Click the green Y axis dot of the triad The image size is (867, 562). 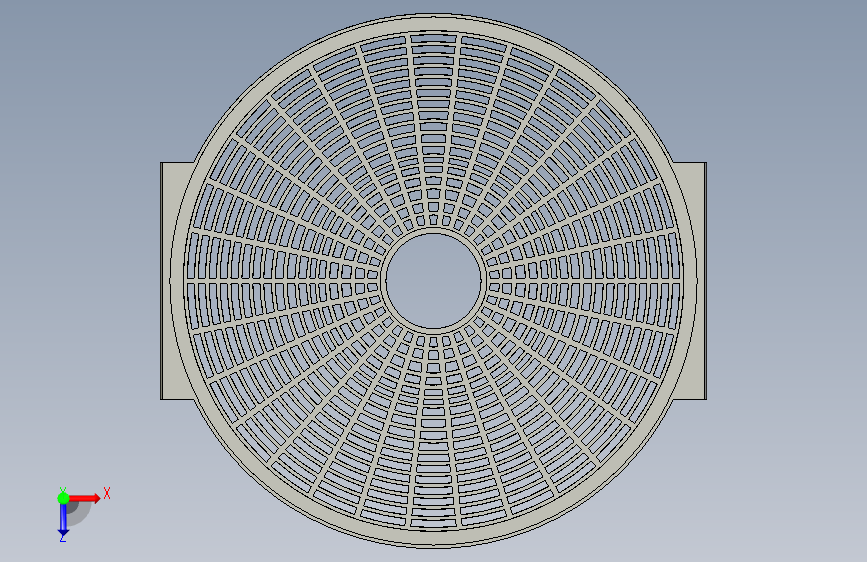(x=63, y=498)
